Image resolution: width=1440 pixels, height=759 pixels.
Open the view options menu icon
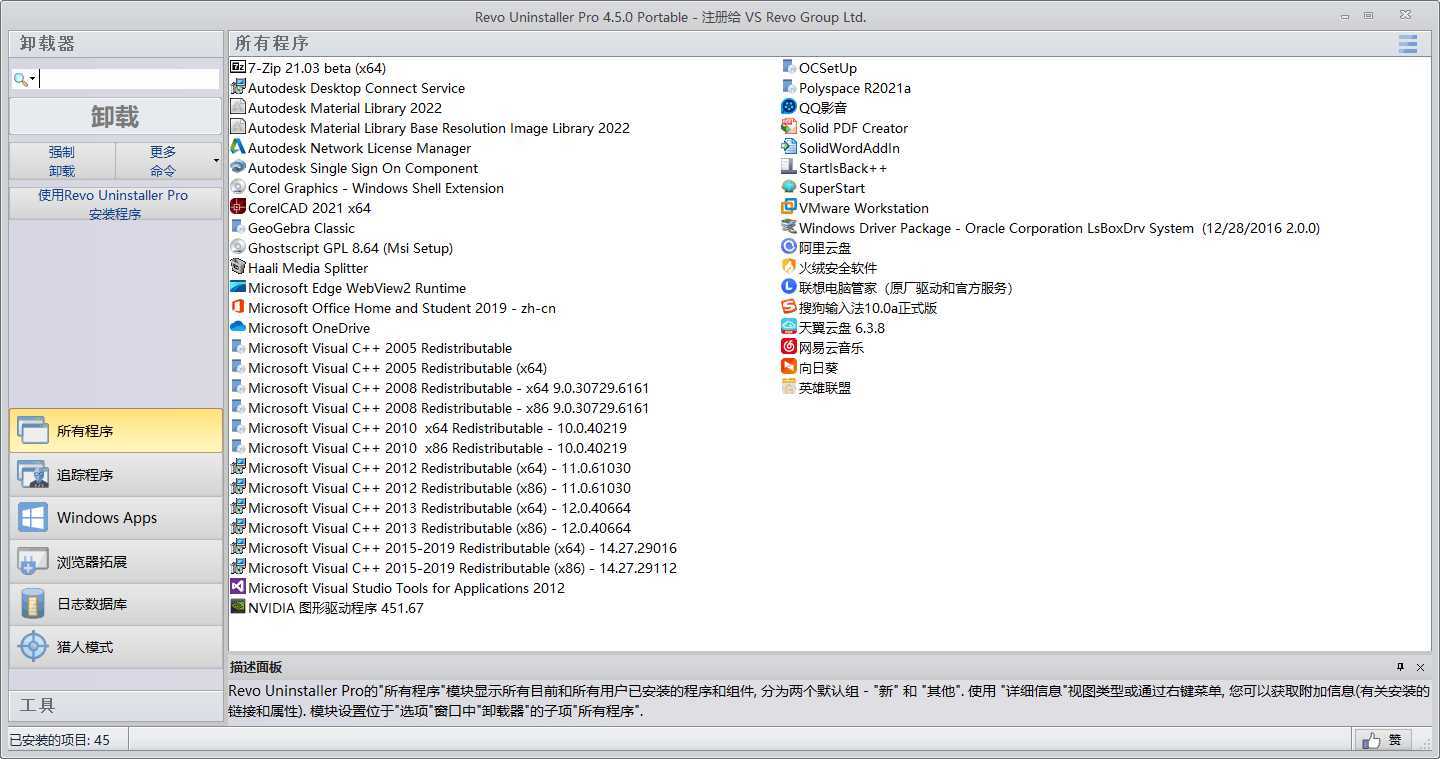point(1407,44)
